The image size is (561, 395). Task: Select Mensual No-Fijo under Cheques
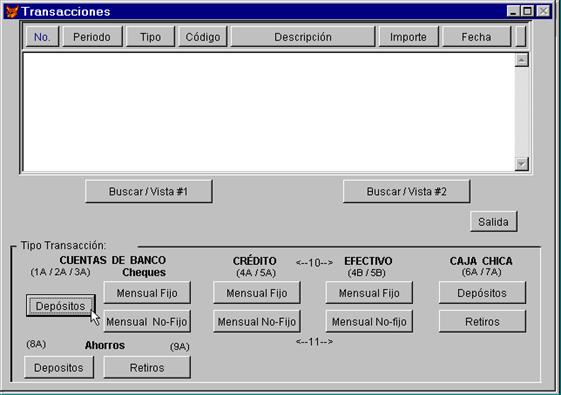pyautogui.click(x=147, y=322)
